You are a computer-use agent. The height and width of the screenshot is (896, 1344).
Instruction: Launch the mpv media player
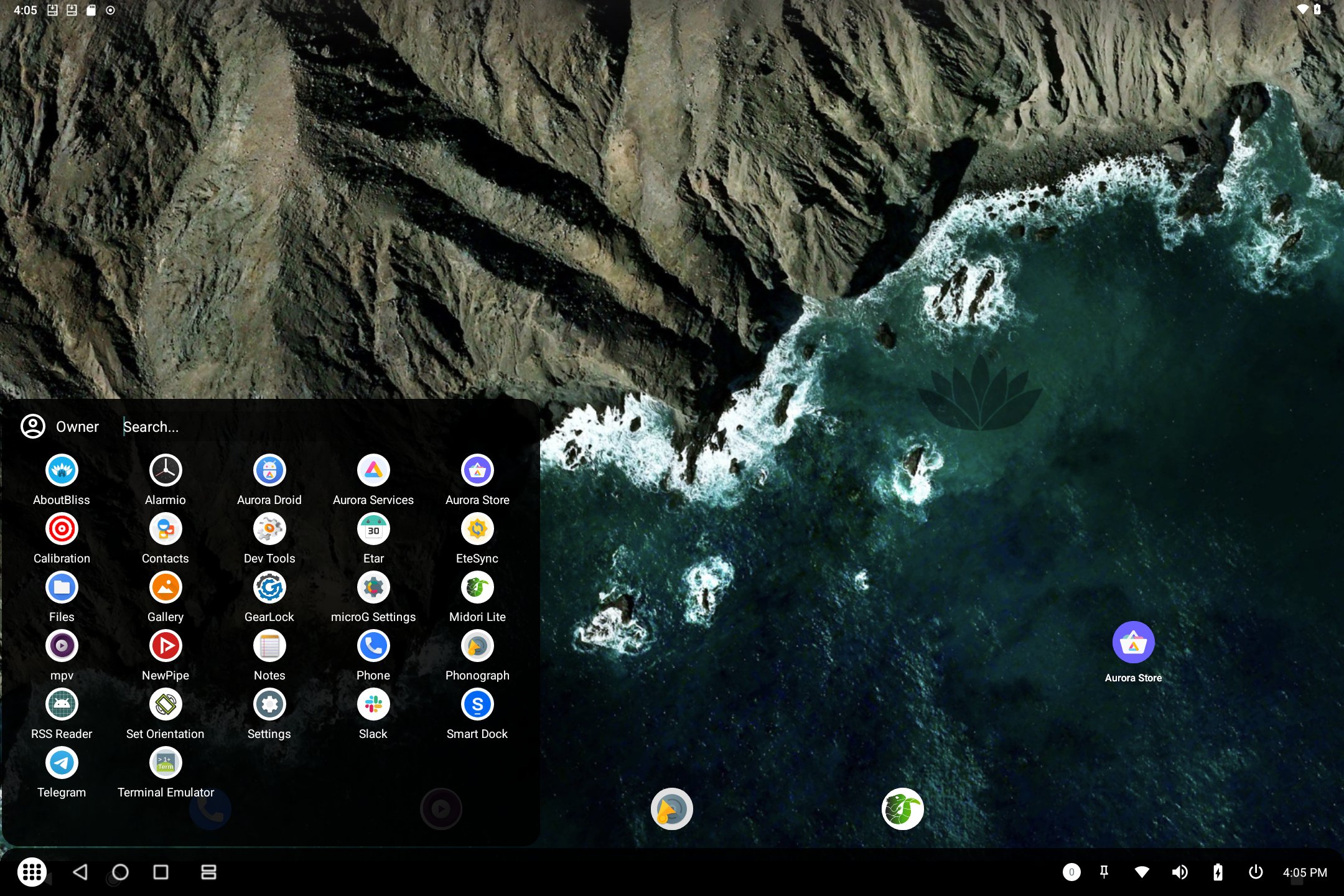click(x=62, y=645)
